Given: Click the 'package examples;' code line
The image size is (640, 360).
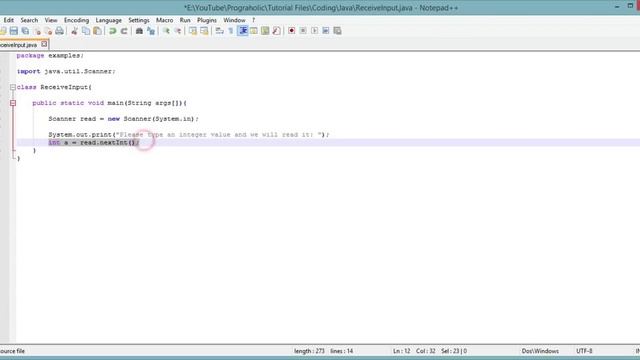Looking at the screenshot, I should (x=50, y=56).
